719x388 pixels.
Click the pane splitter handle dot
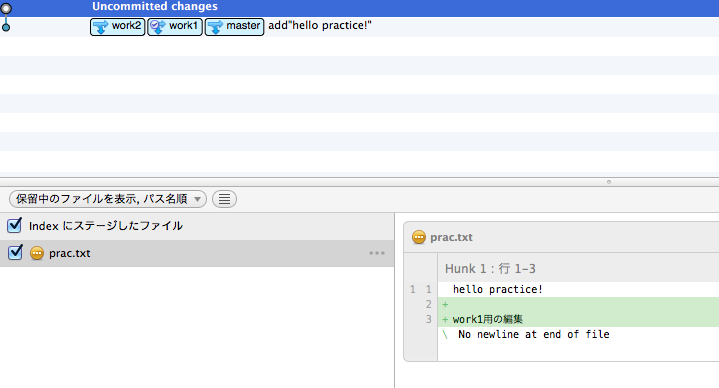[609, 182]
